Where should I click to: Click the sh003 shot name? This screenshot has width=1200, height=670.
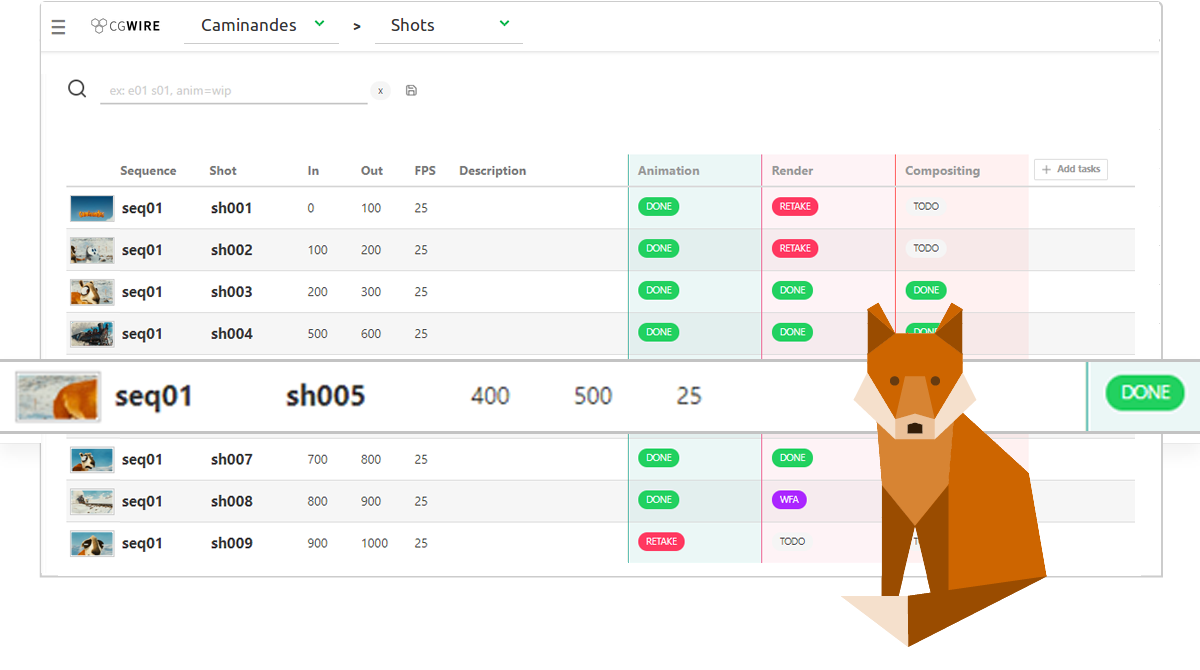(x=231, y=292)
